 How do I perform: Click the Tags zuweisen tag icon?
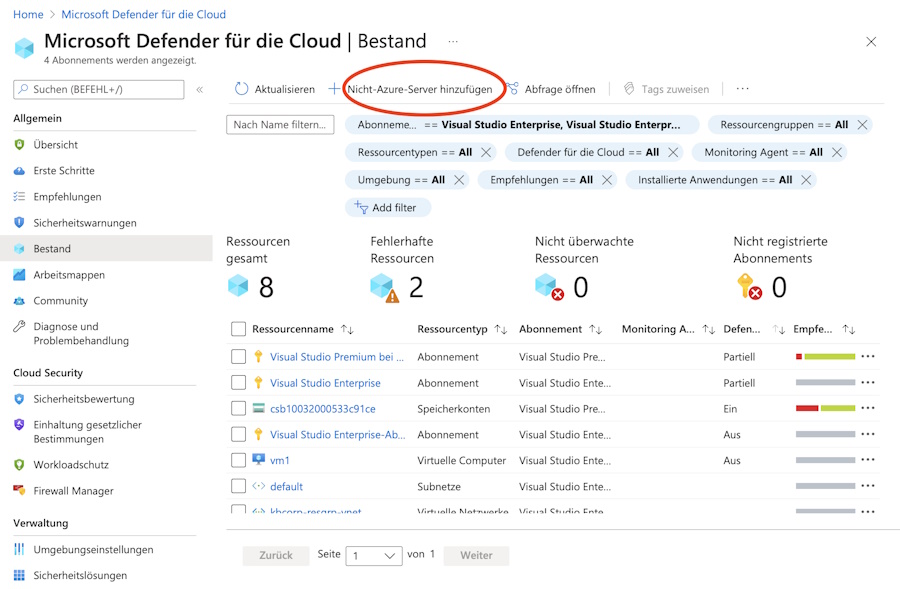coord(629,89)
